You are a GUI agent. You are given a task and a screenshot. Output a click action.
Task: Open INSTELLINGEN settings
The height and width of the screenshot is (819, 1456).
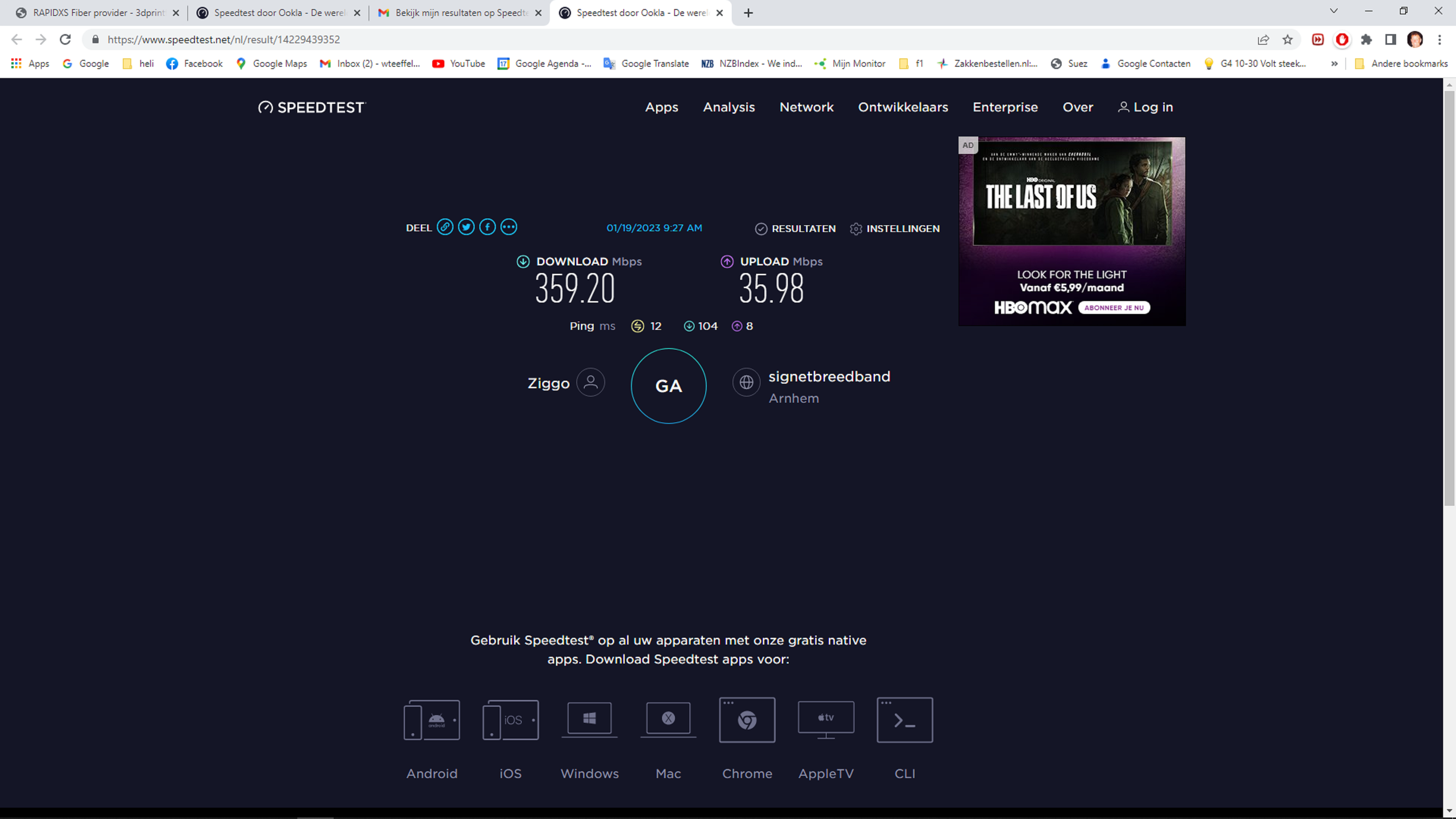click(895, 228)
